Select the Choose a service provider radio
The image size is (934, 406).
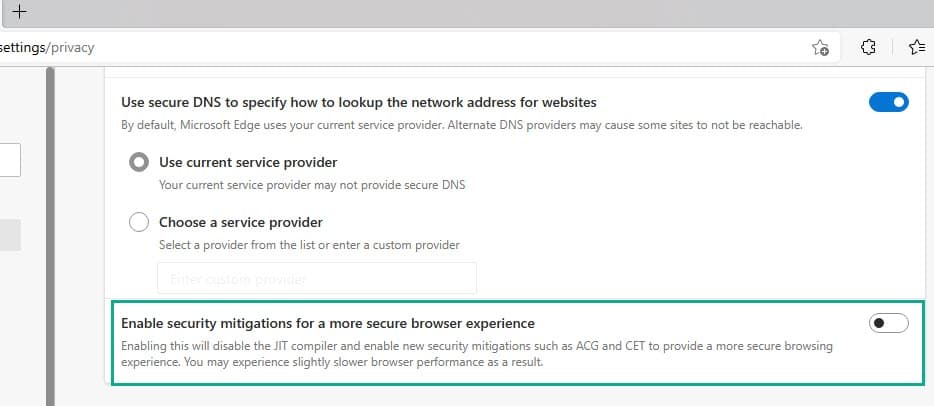point(140,222)
